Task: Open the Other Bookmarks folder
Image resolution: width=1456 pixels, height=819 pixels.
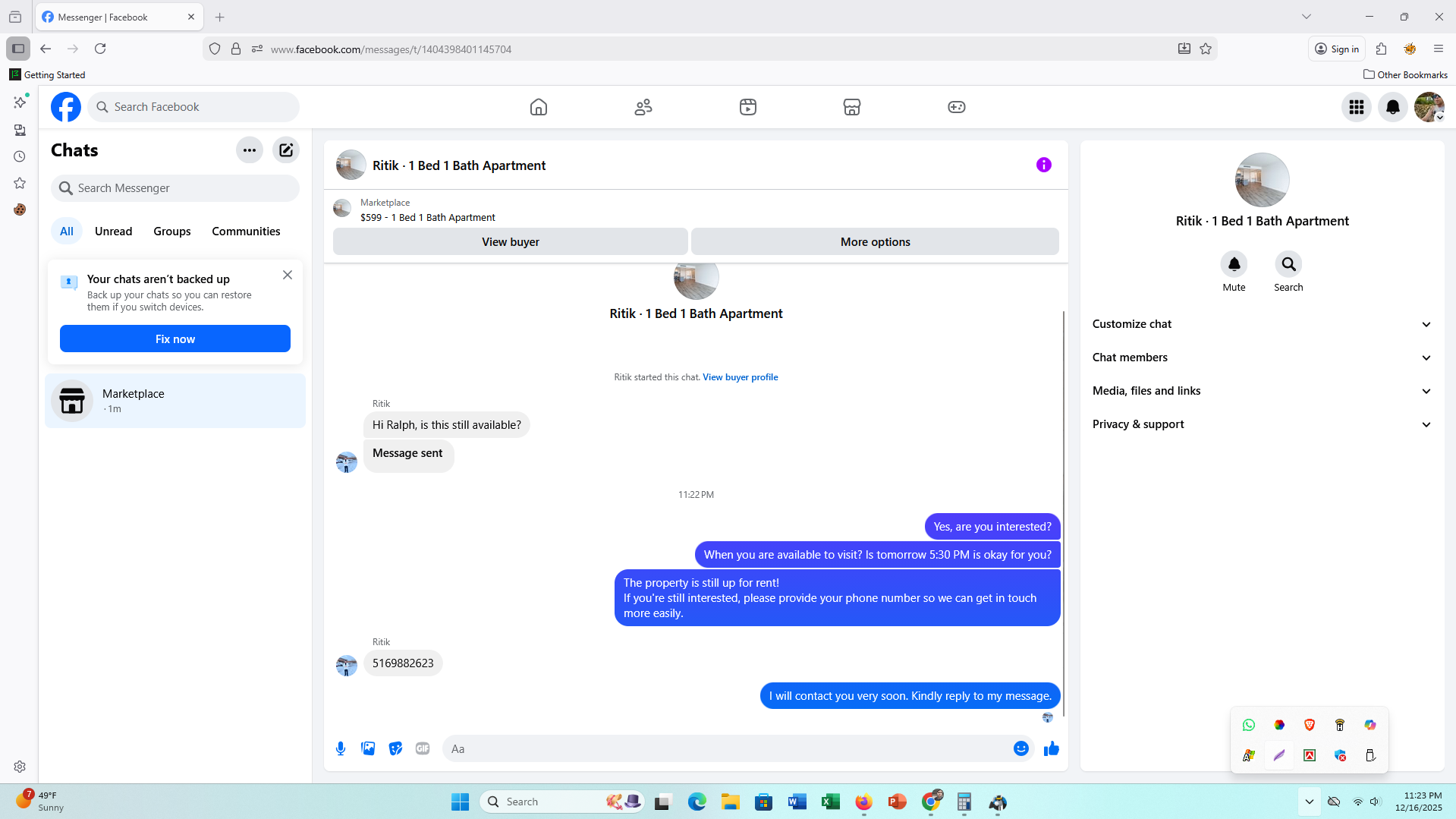Action: pyautogui.click(x=1406, y=75)
